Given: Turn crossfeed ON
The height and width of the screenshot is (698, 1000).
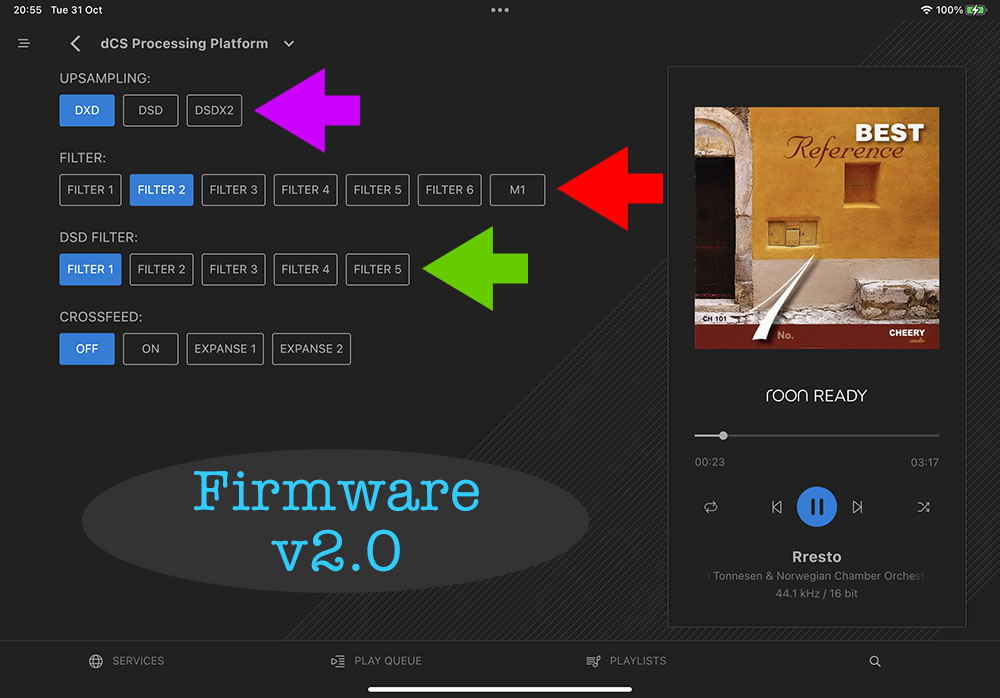Looking at the screenshot, I should pyautogui.click(x=151, y=349).
